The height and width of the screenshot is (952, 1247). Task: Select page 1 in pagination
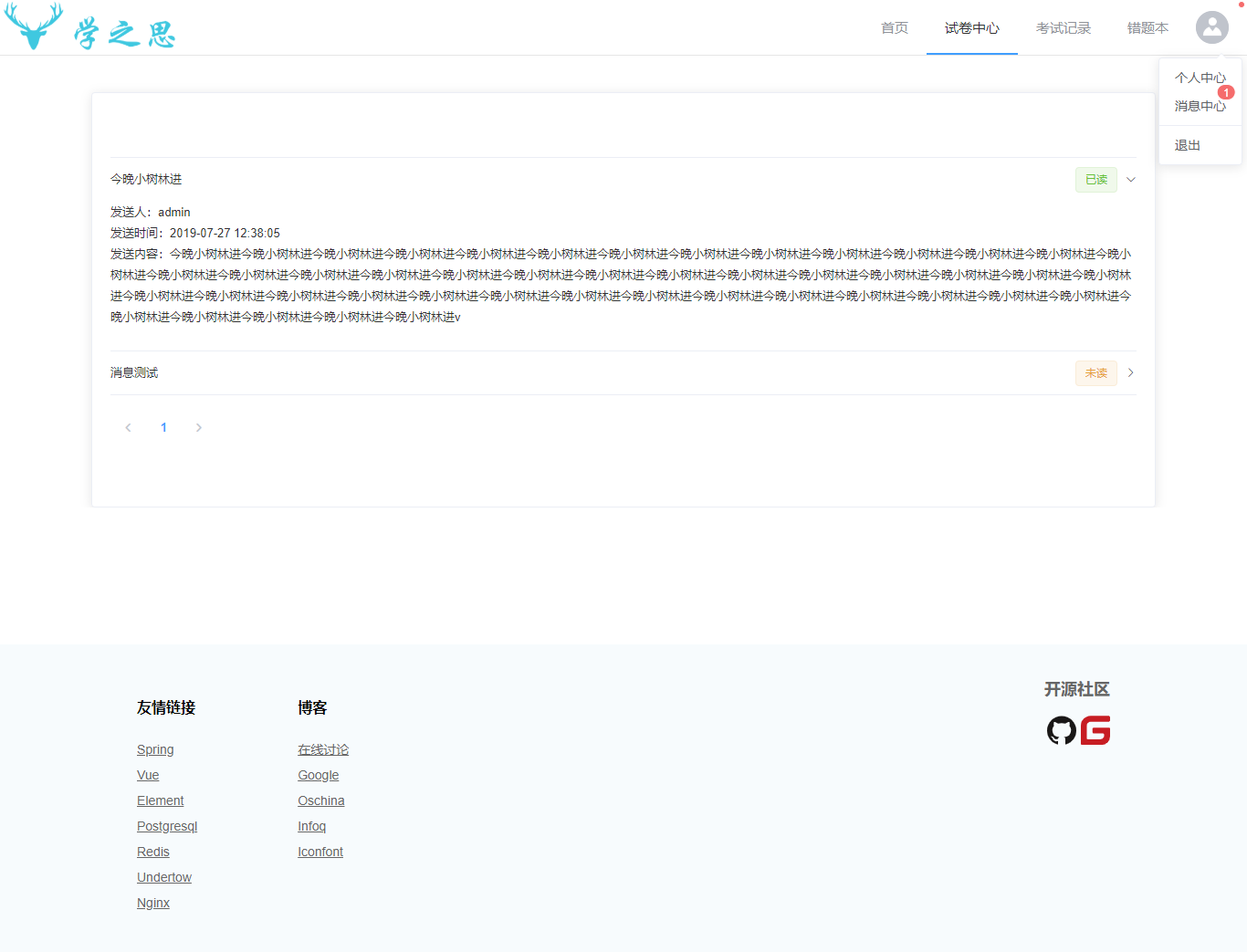coord(163,427)
